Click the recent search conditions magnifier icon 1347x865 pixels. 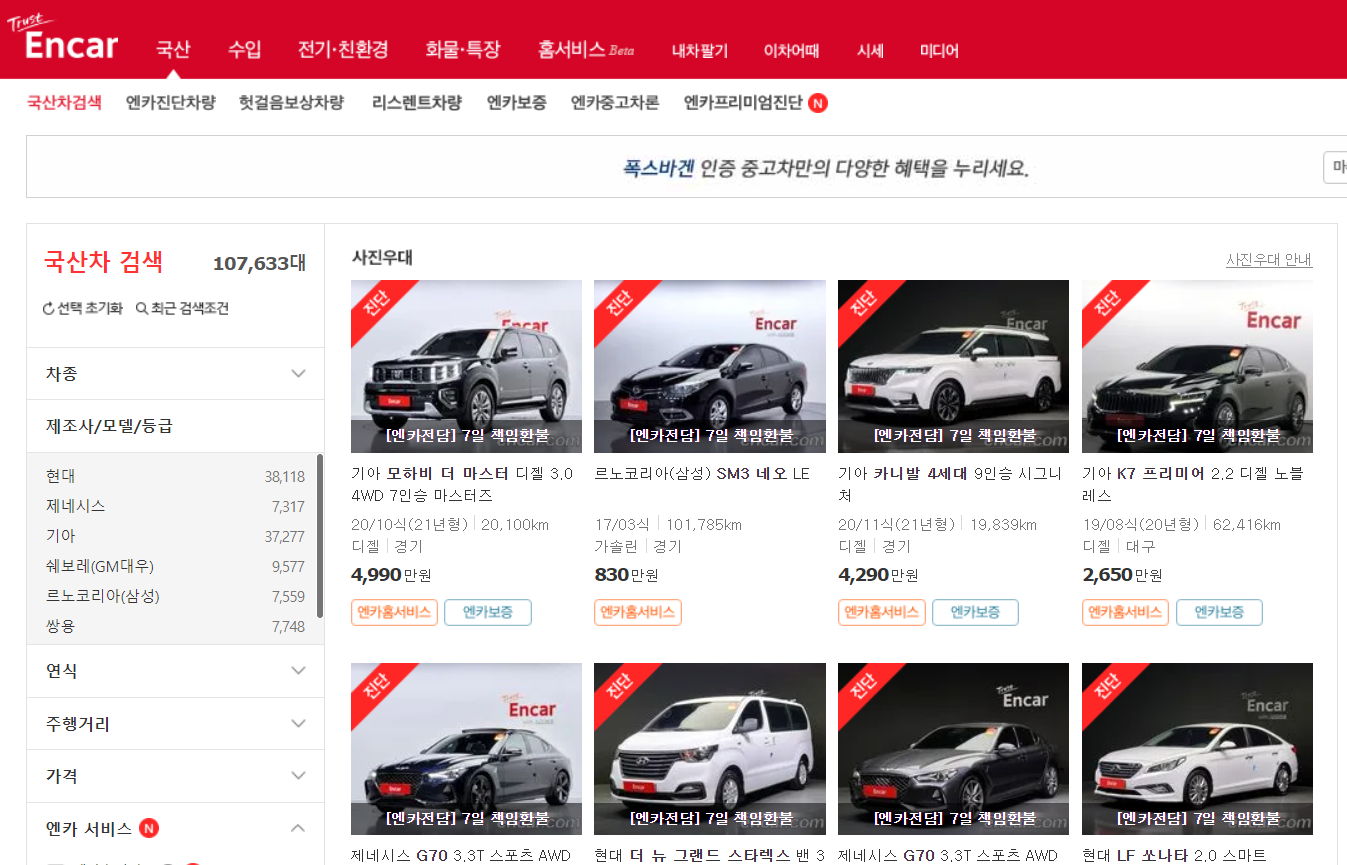click(x=142, y=309)
